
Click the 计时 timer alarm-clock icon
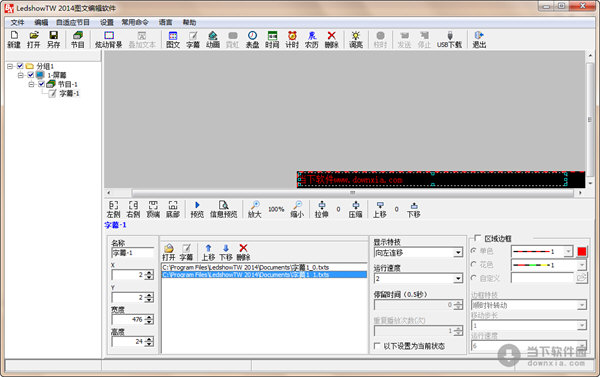292,39
